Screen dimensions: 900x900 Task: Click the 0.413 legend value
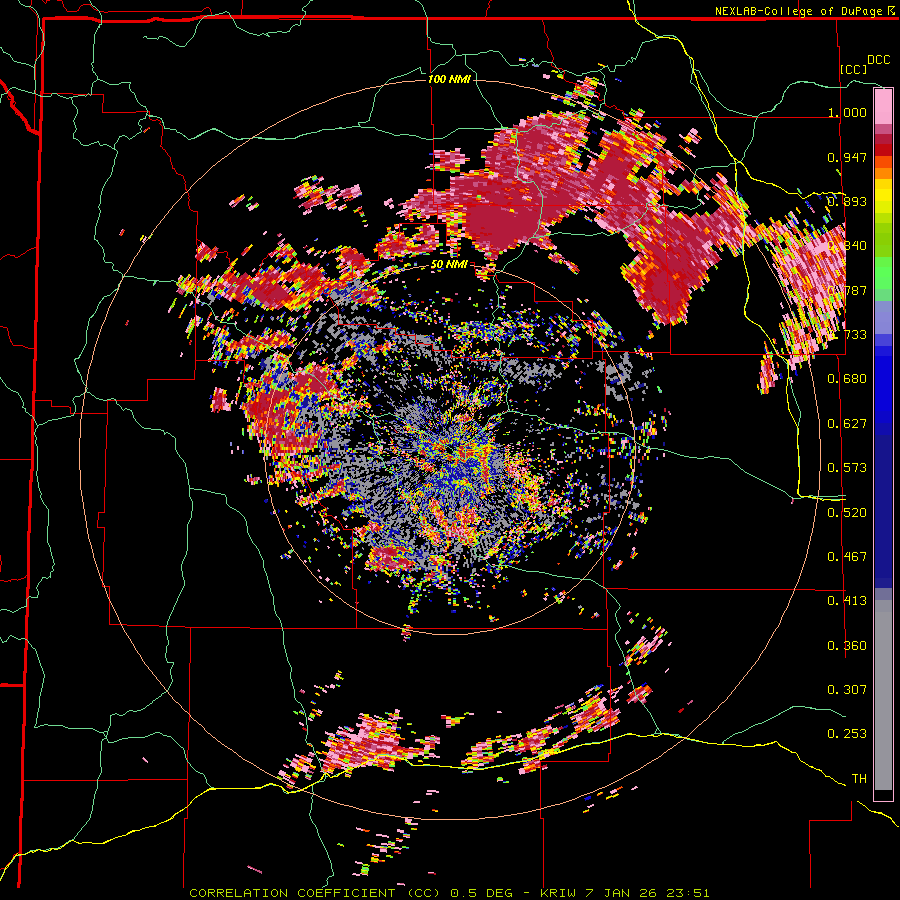pos(847,601)
